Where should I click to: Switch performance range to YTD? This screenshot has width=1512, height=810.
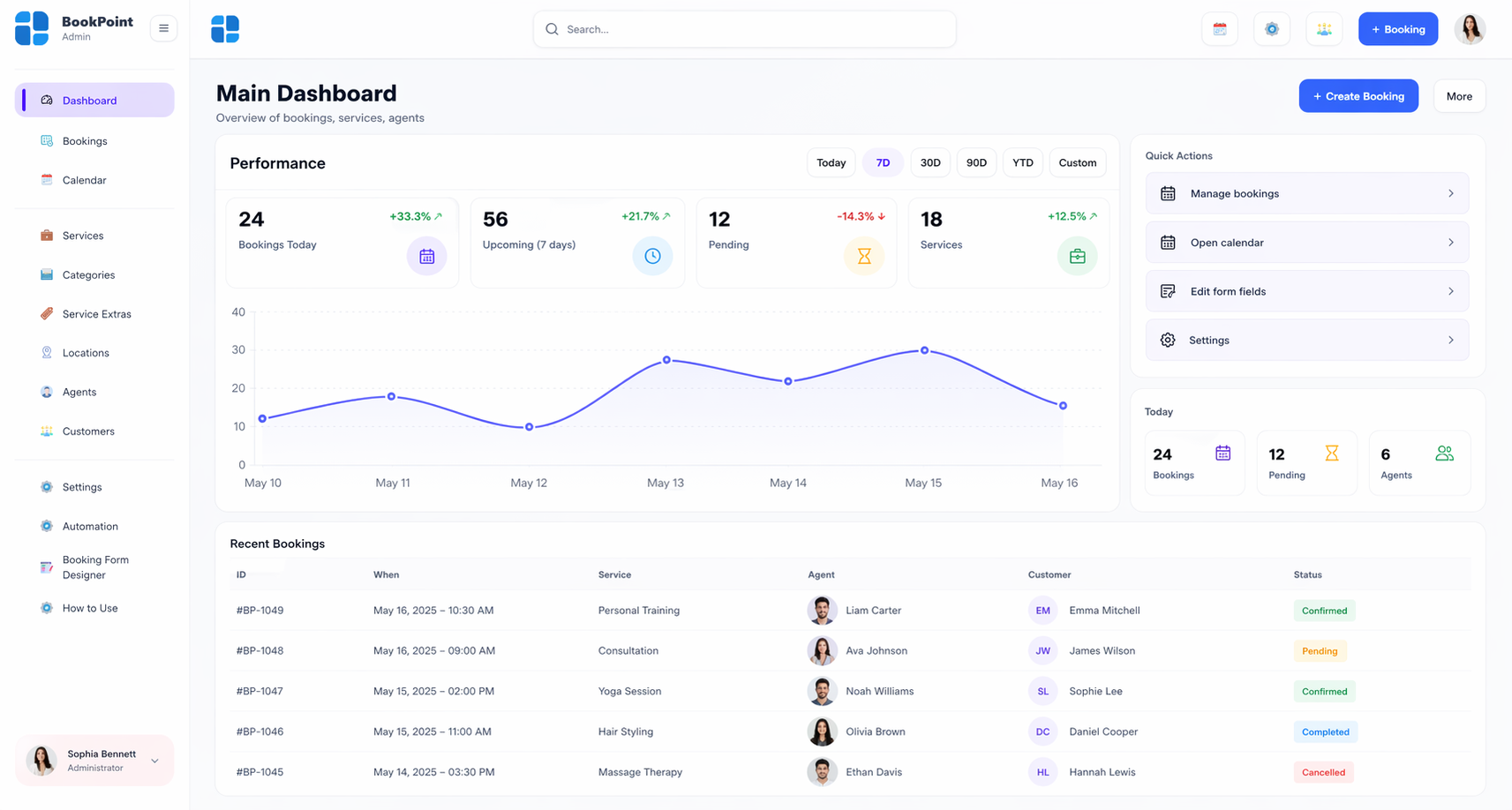tap(1022, 162)
